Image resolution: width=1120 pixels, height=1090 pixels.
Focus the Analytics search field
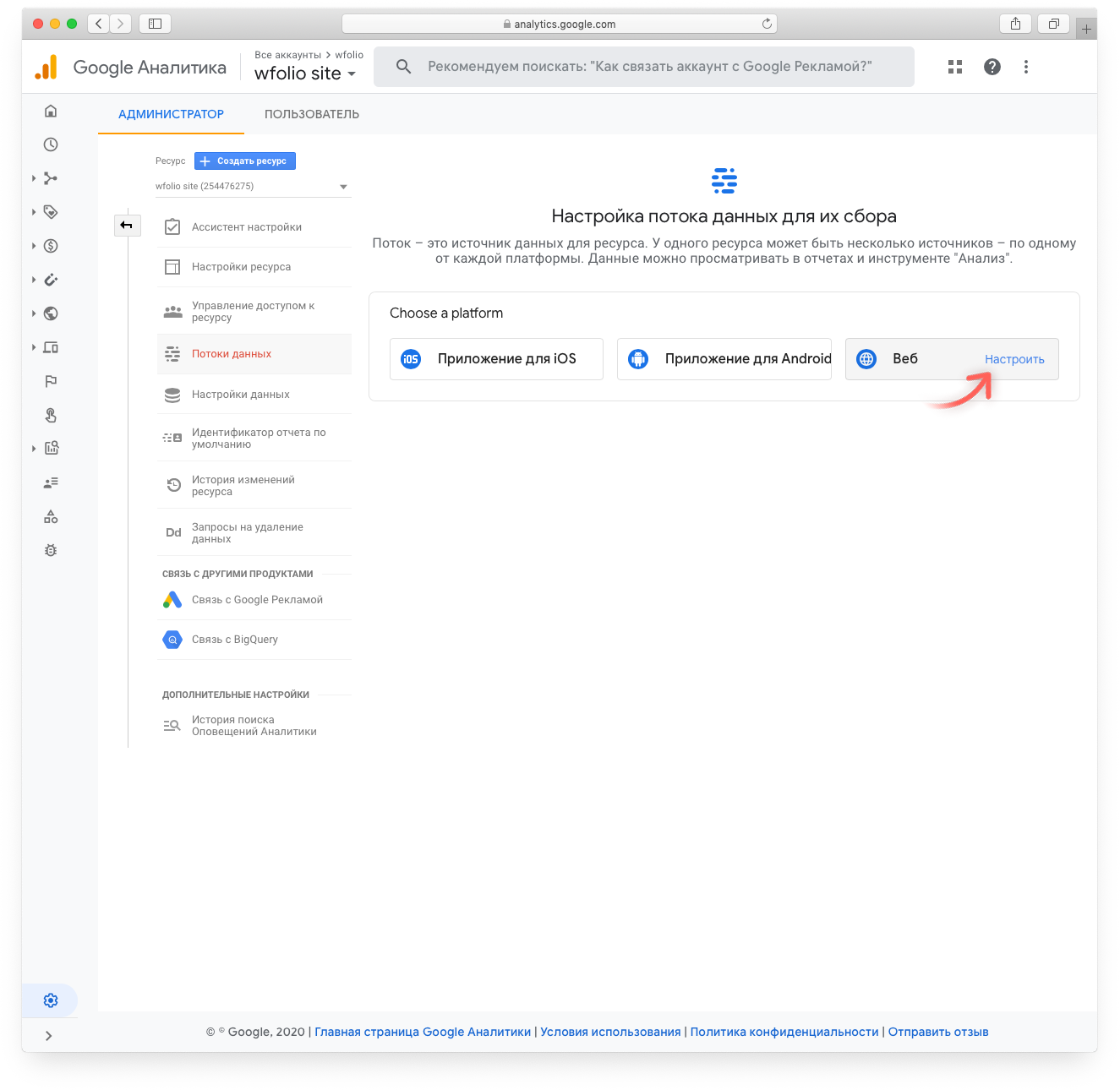pos(644,67)
